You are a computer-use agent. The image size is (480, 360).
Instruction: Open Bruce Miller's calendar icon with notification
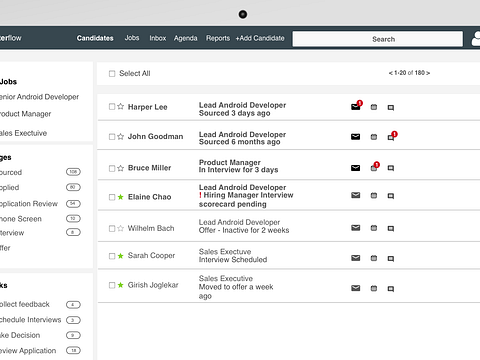tap(374, 167)
